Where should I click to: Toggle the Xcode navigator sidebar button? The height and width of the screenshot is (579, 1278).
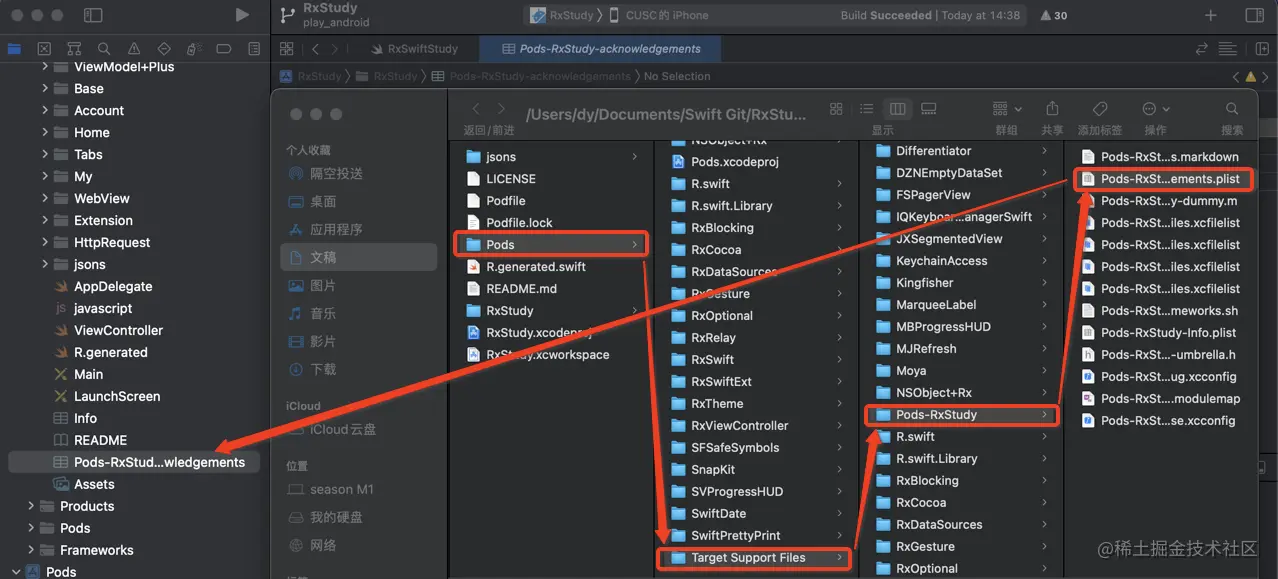pos(93,15)
